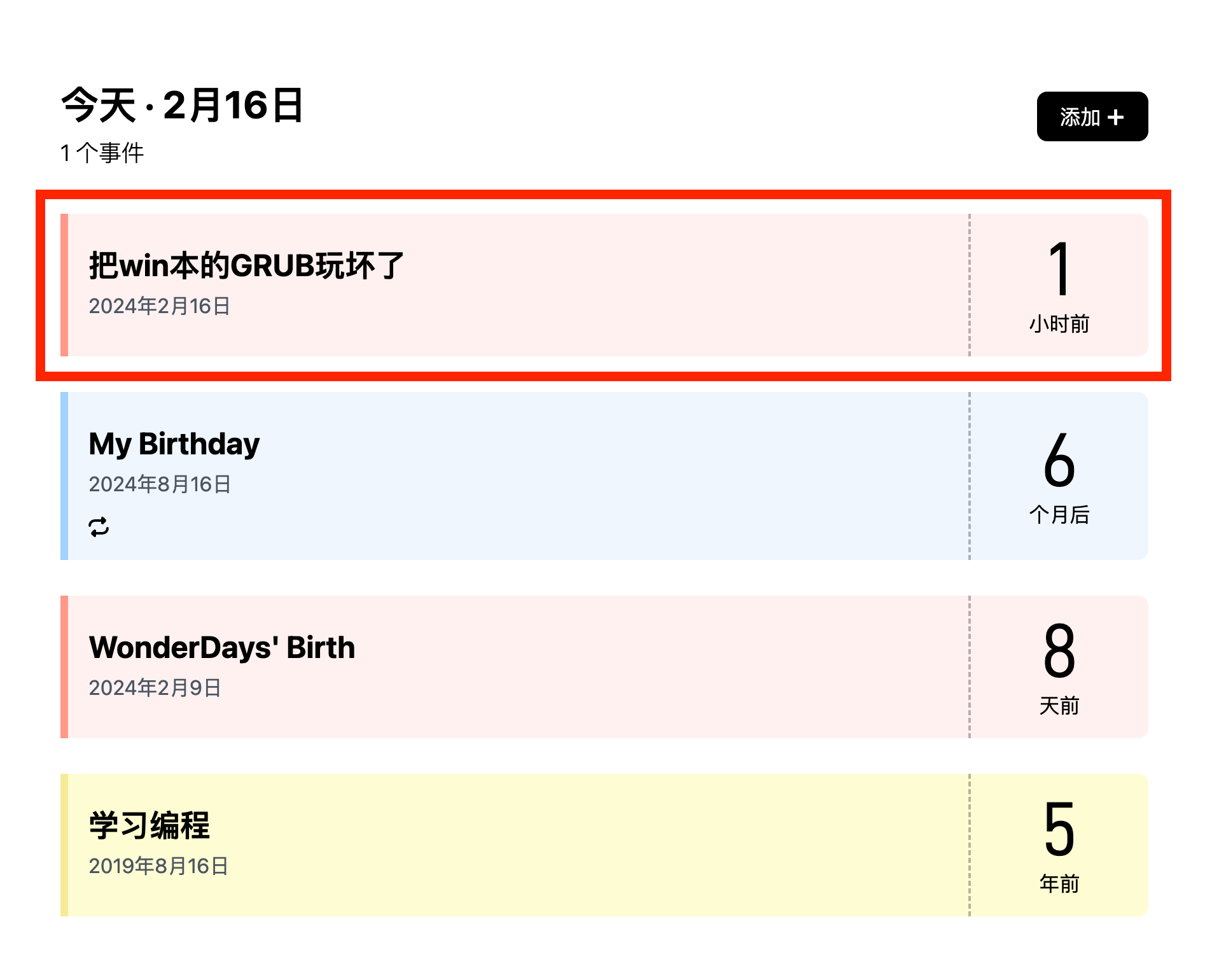The height and width of the screenshot is (980, 1219).
Task: Click the 8 天前 countdown number
Action: [x=1059, y=651]
